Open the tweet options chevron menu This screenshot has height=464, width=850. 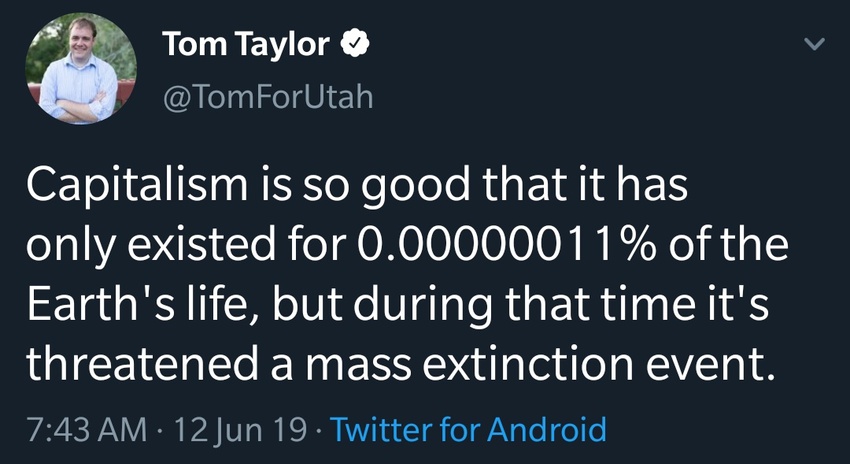tap(815, 45)
